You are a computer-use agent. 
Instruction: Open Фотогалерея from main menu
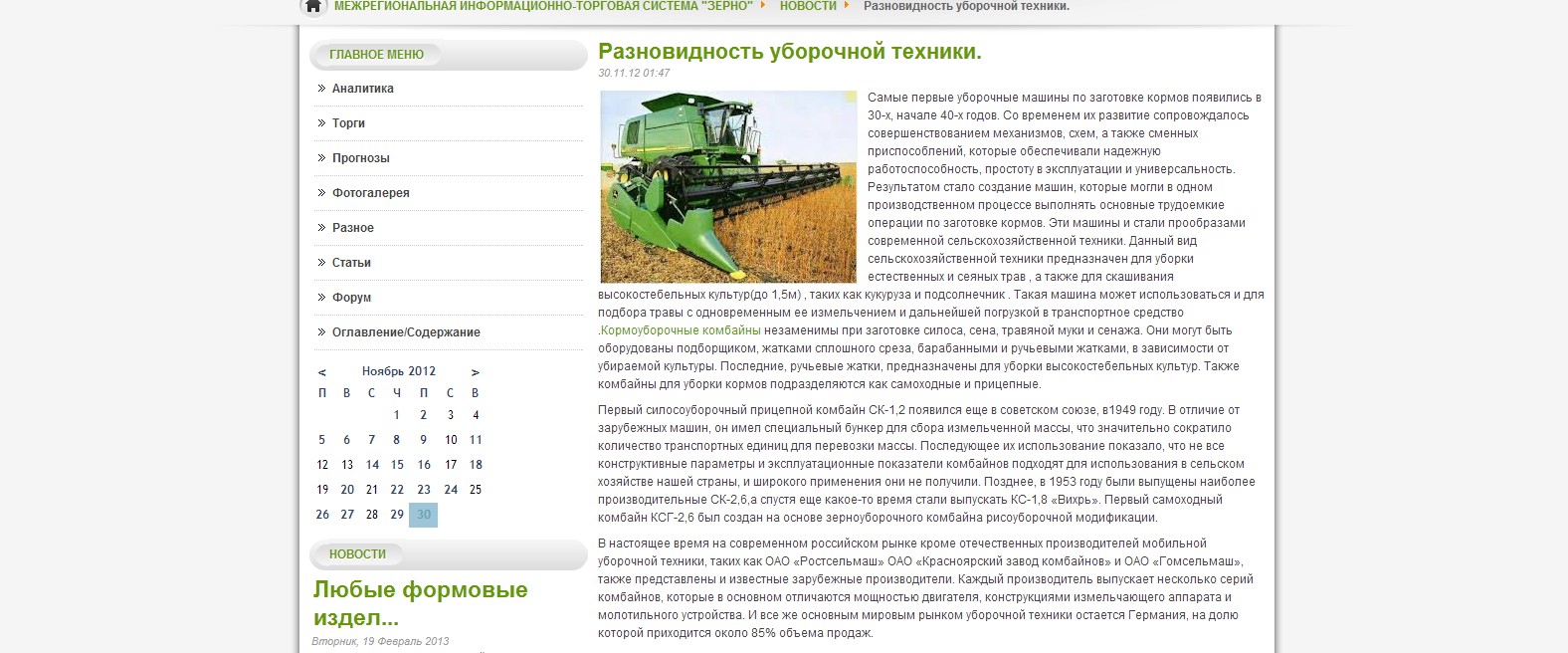tap(371, 193)
